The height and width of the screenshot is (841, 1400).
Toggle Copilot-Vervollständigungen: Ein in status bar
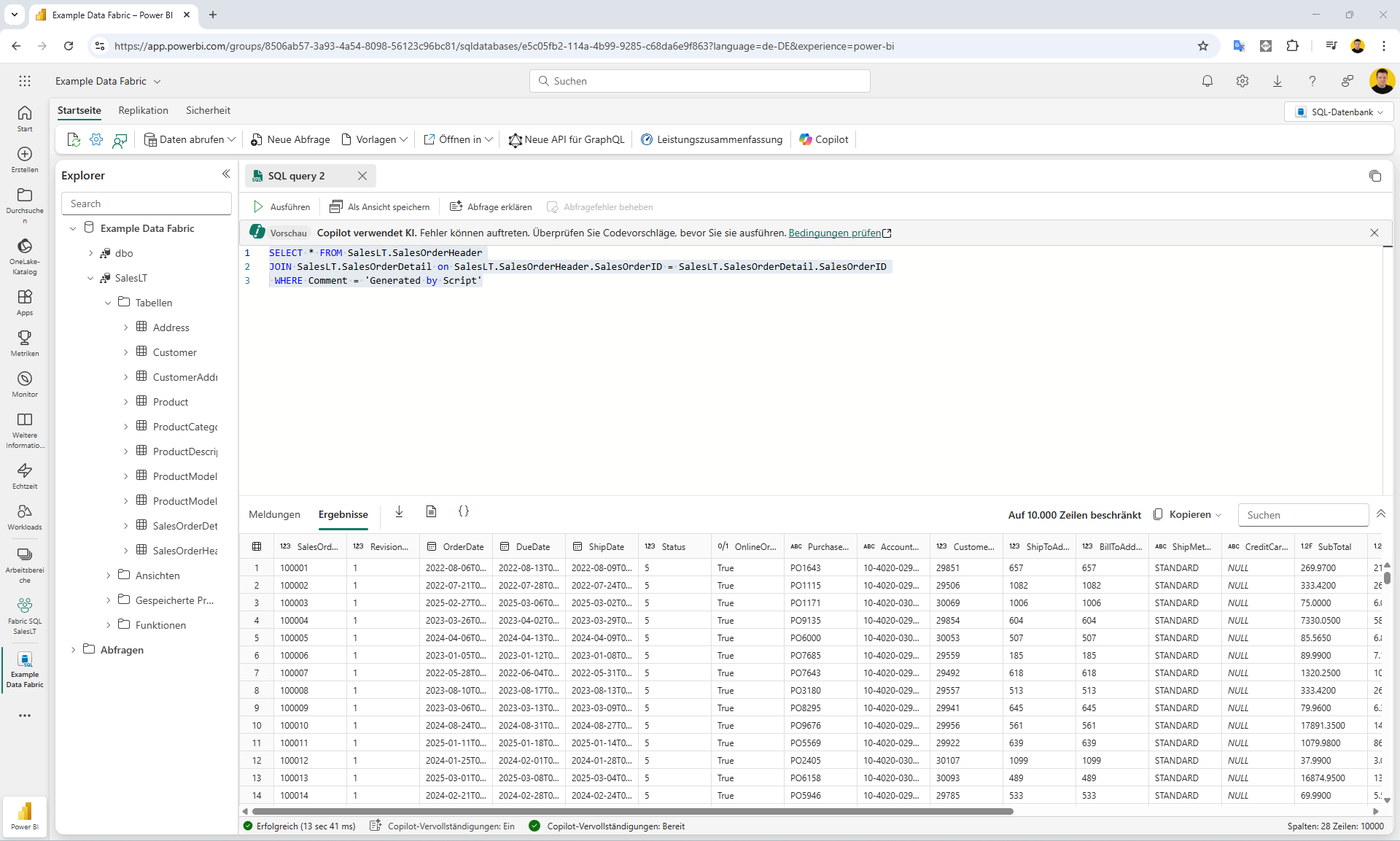(x=443, y=826)
